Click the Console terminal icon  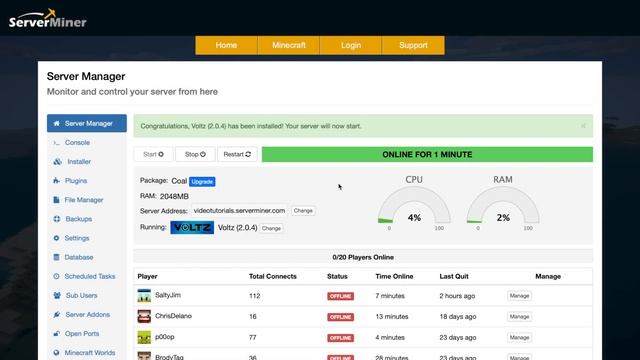[x=56, y=142]
